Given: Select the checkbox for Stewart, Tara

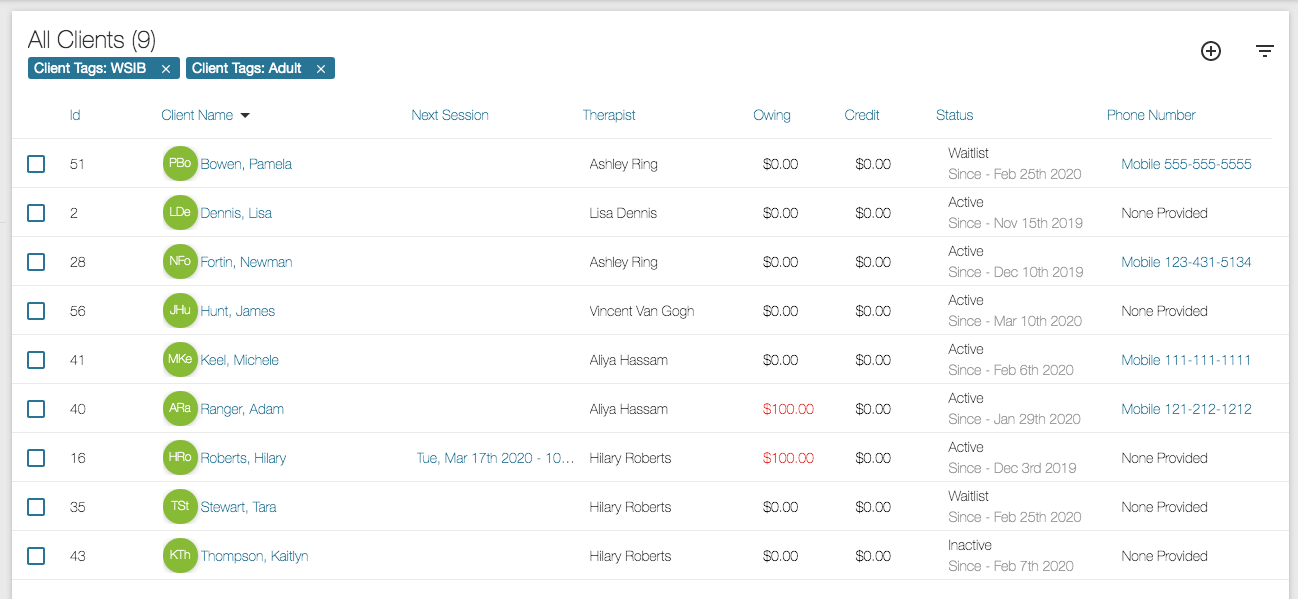Looking at the screenshot, I should pyautogui.click(x=36, y=507).
